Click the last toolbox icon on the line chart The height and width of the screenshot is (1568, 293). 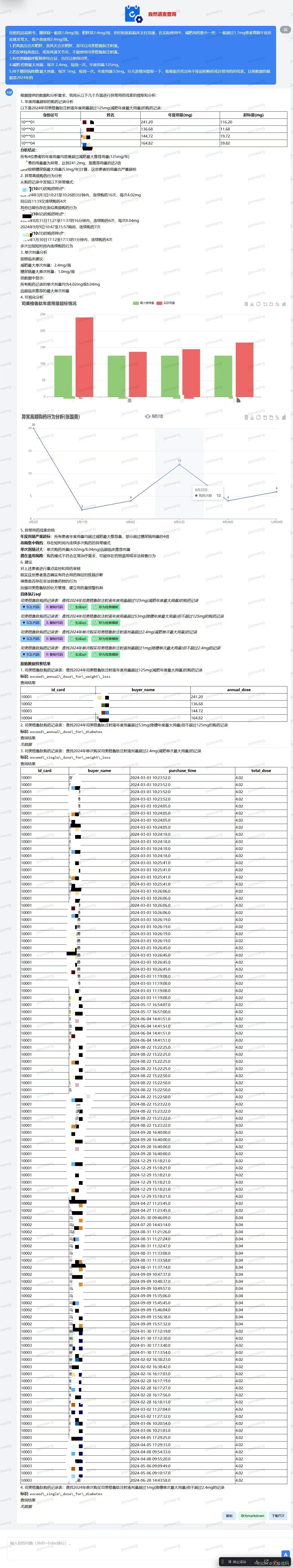point(284,417)
